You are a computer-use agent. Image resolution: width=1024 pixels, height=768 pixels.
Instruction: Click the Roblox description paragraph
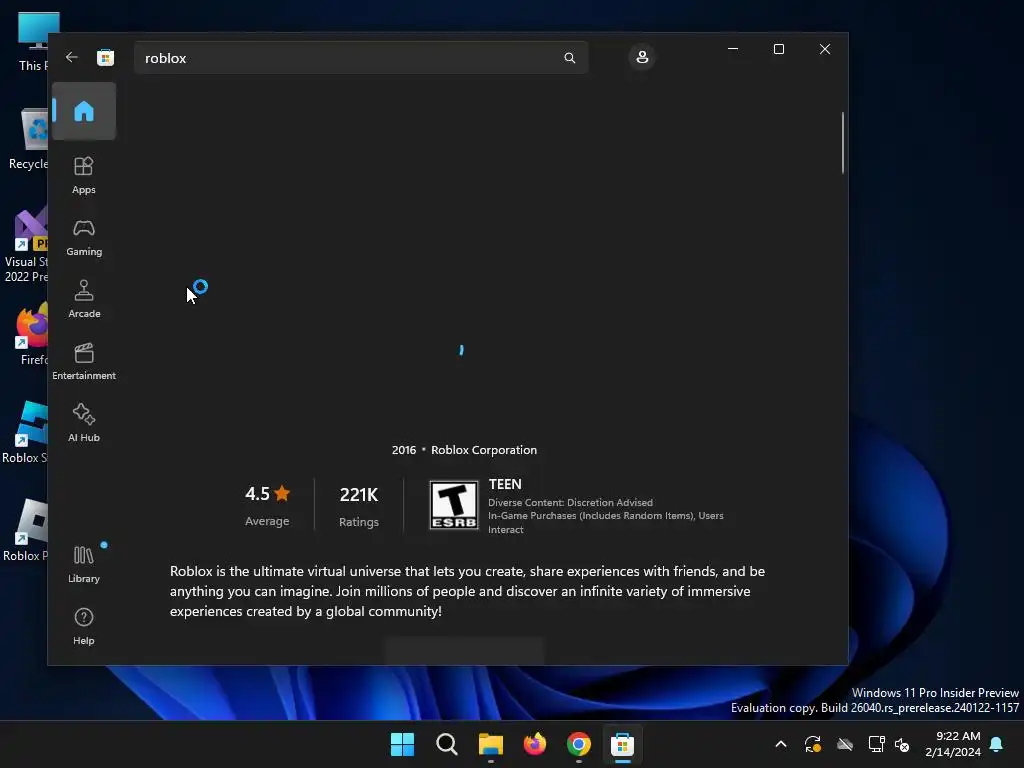(468, 591)
